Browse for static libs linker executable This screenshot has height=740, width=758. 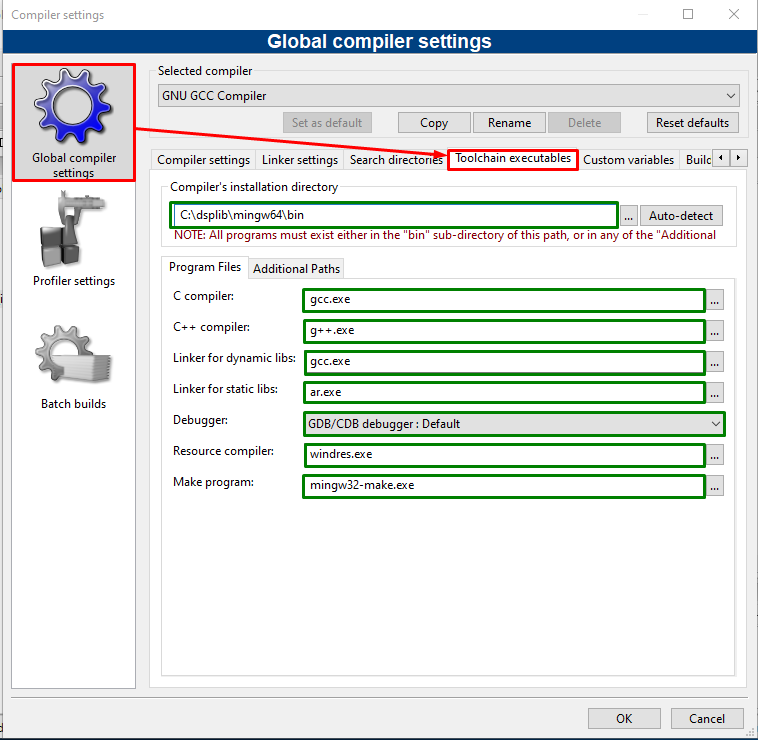(715, 393)
